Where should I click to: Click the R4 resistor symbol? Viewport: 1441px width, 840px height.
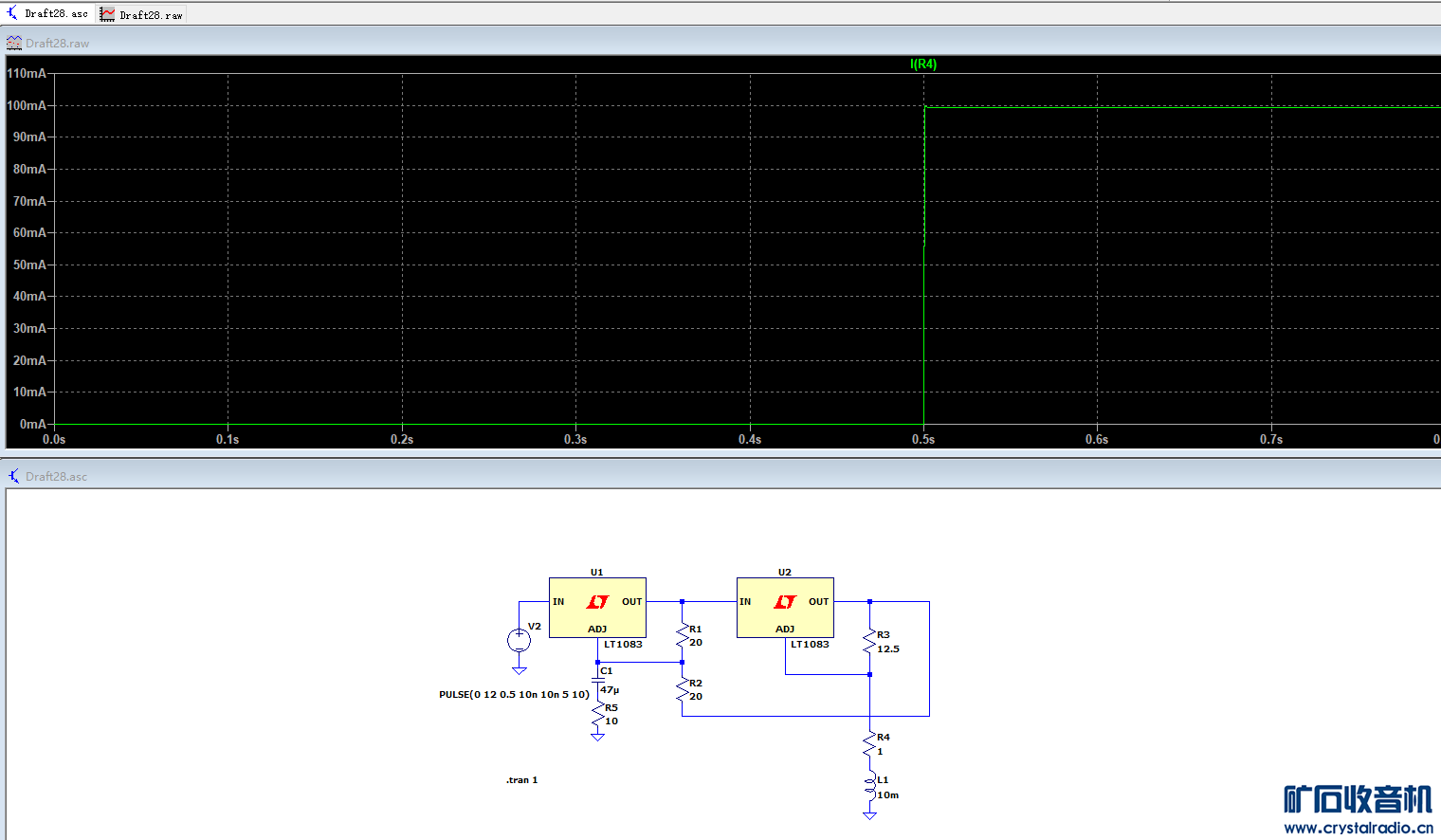[x=869, y=744]
